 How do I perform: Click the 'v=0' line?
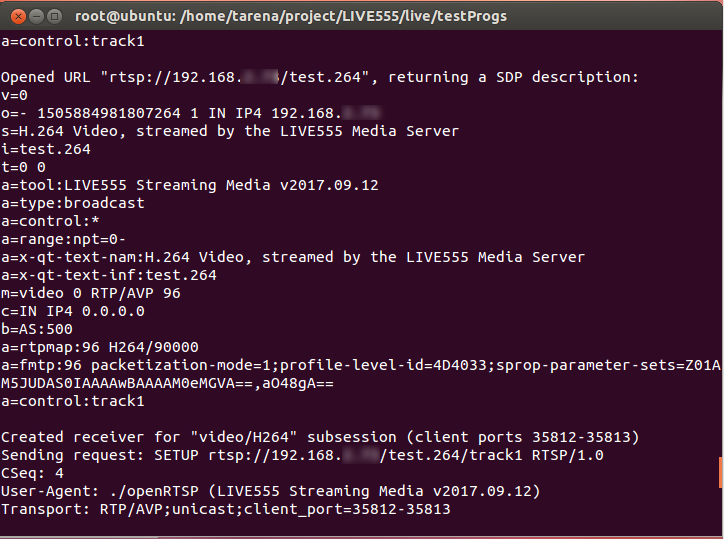pos(14,95)
